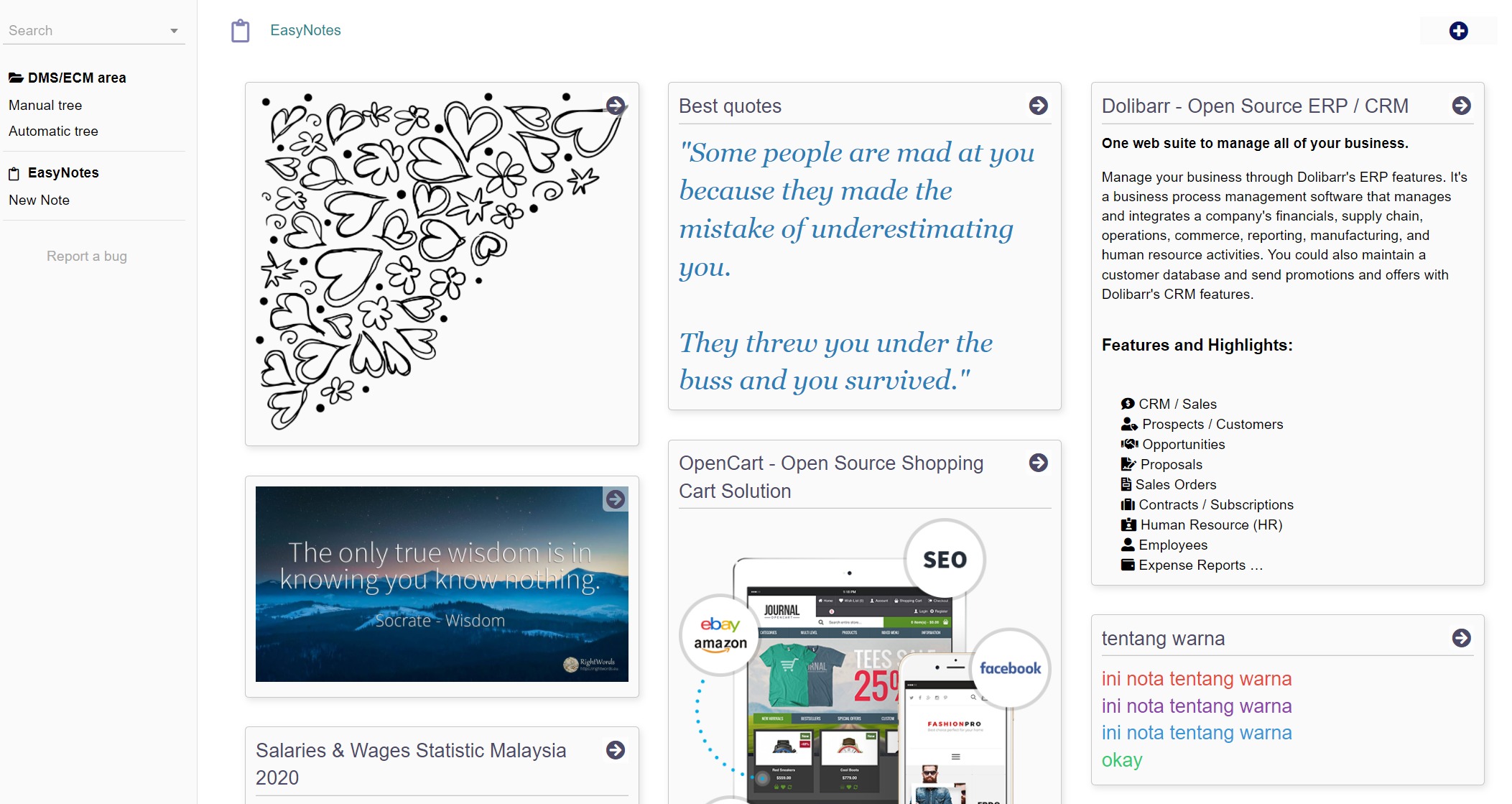
Task: Open the Socrate wisdom image note arrow
Action: coord(616,499)
